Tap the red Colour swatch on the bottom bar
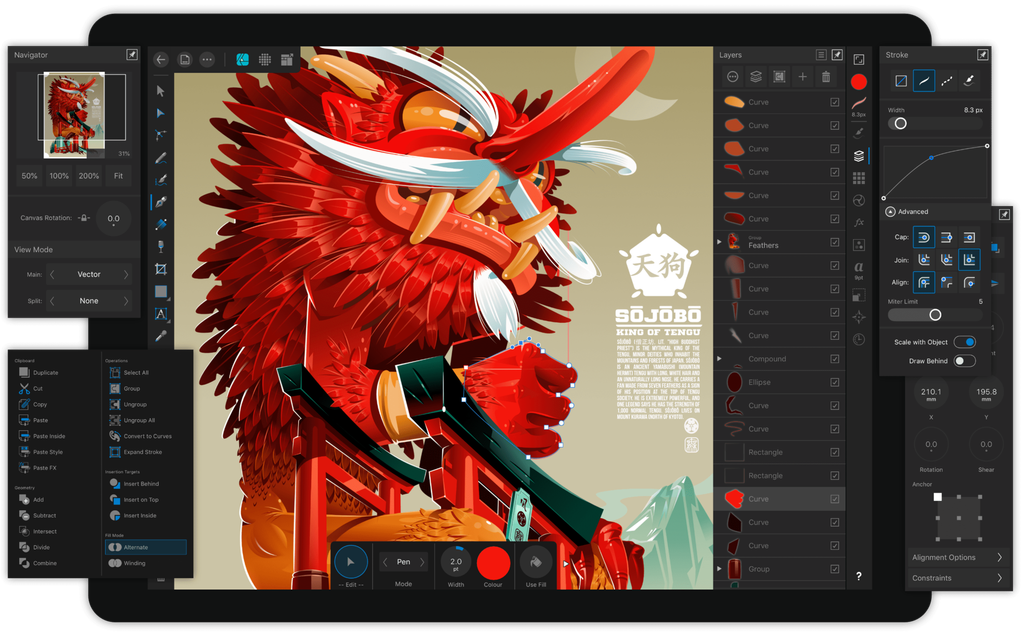Viewport: 1024px width, 640px height. tap(493, 562)
